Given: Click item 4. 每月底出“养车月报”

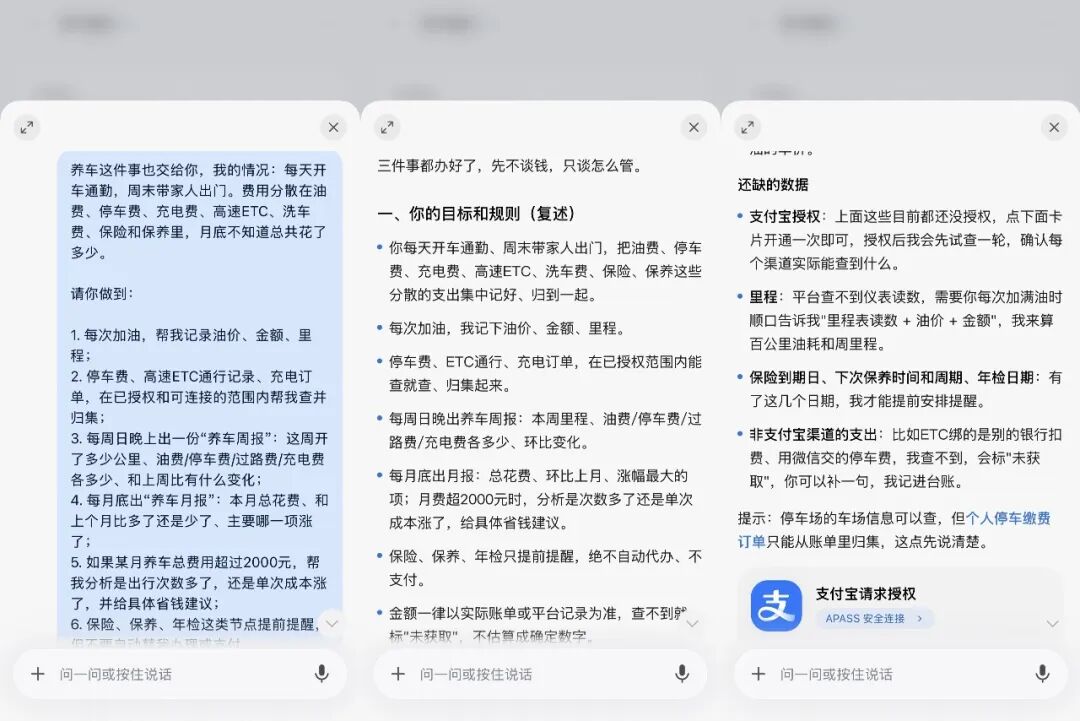Looking at the screenshot, I should tap(198, 521).
